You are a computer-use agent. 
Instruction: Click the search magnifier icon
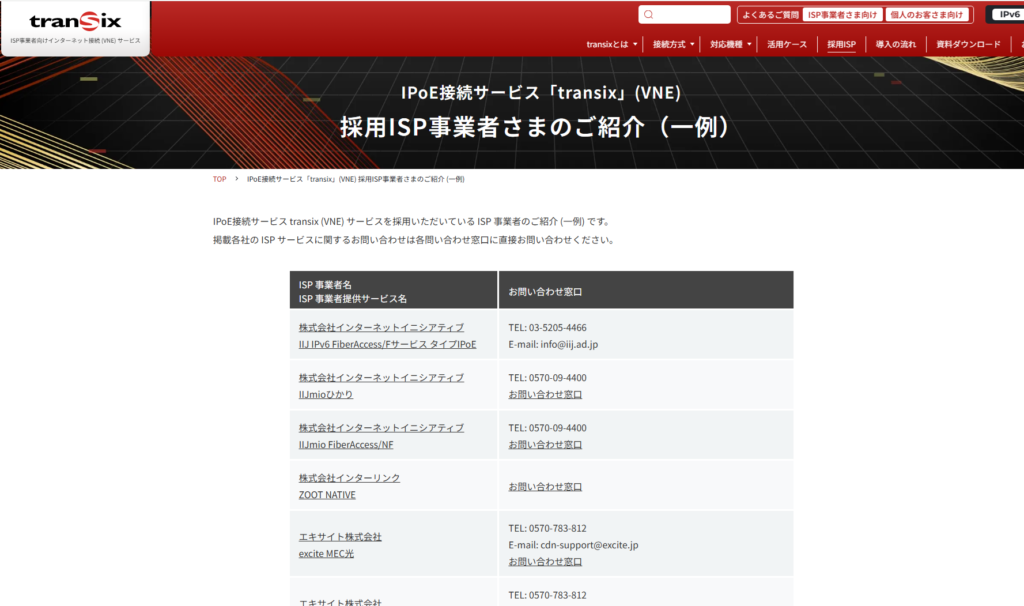point(648,14)
